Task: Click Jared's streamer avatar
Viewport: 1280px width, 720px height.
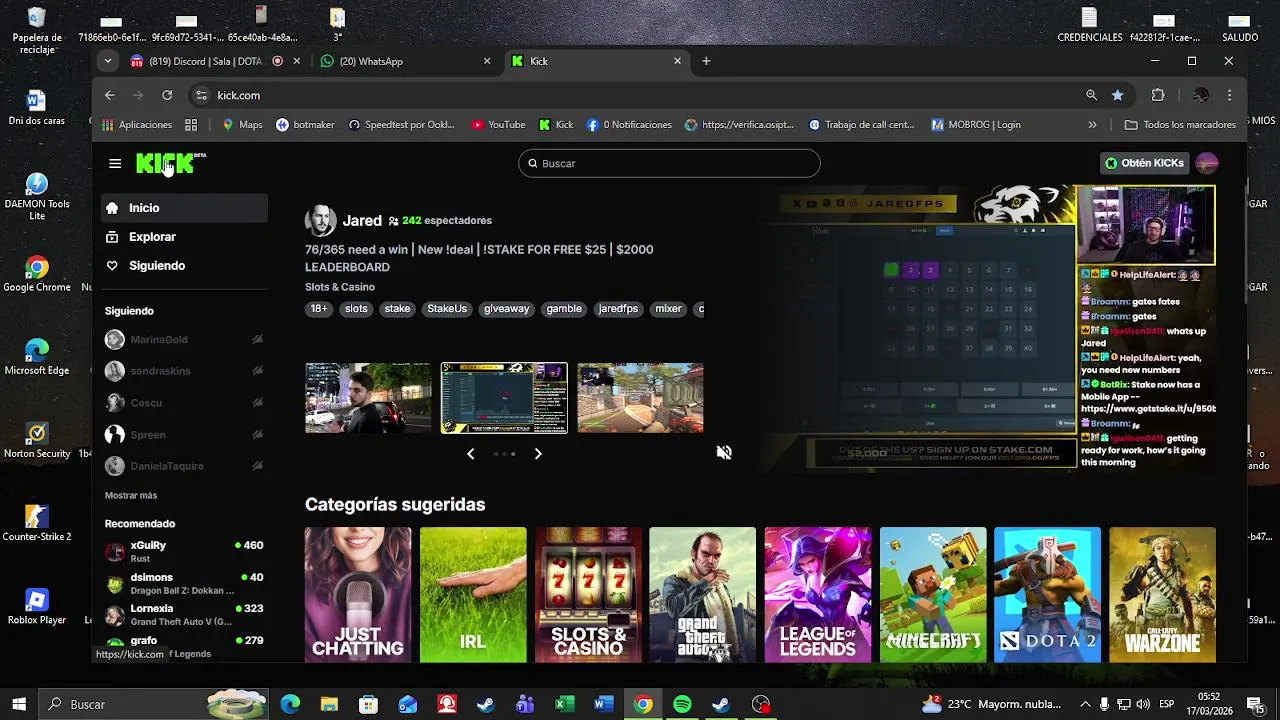Action: (x=320, y=220)
